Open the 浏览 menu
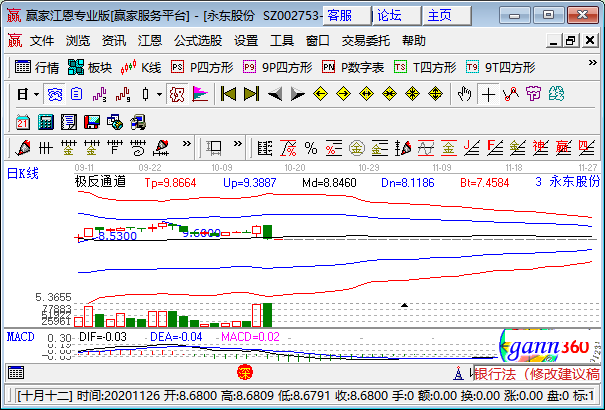Screen dimensions: 605x410 (x=78, y=40)
